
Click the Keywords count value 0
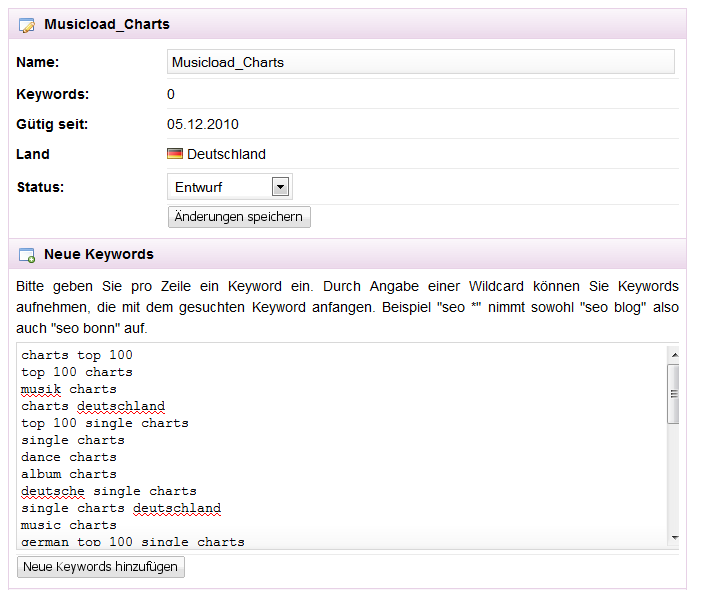171,94
